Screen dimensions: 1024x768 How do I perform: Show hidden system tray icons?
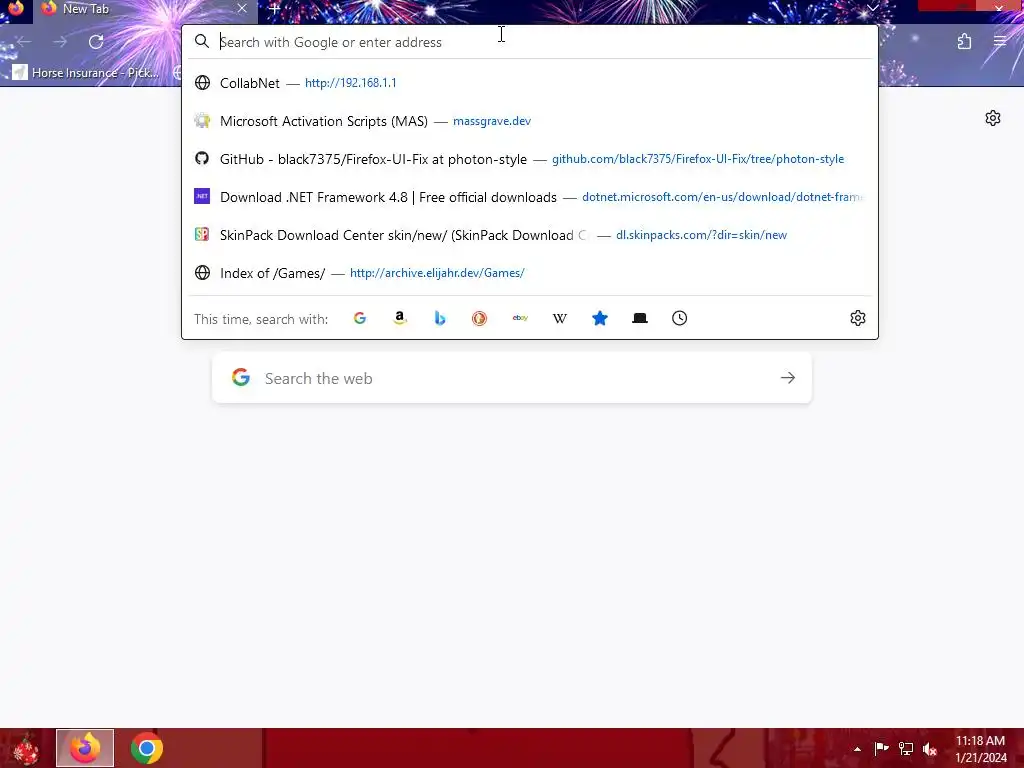tap(857, 749)
